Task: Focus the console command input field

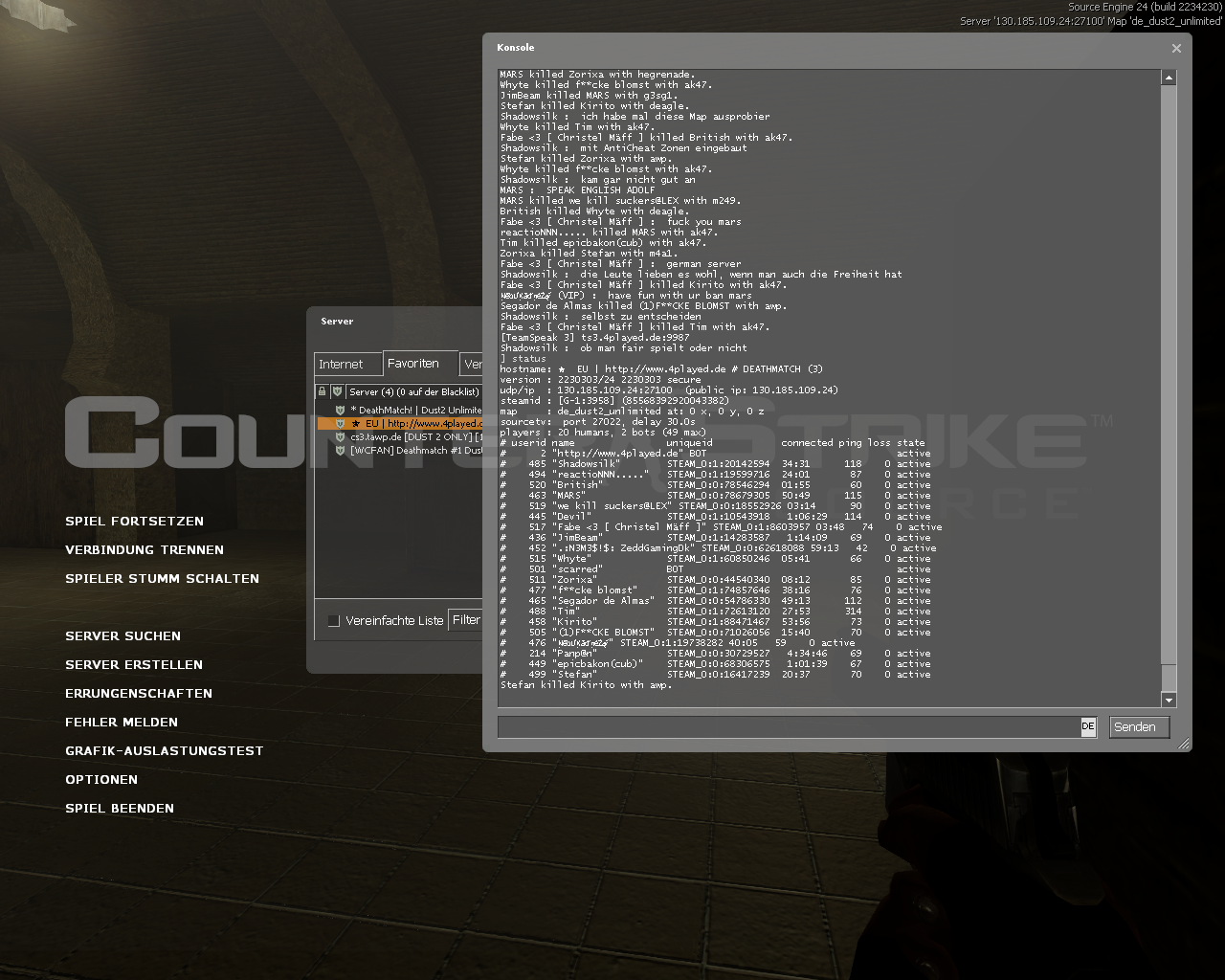Action: click(x=788, y=727)
